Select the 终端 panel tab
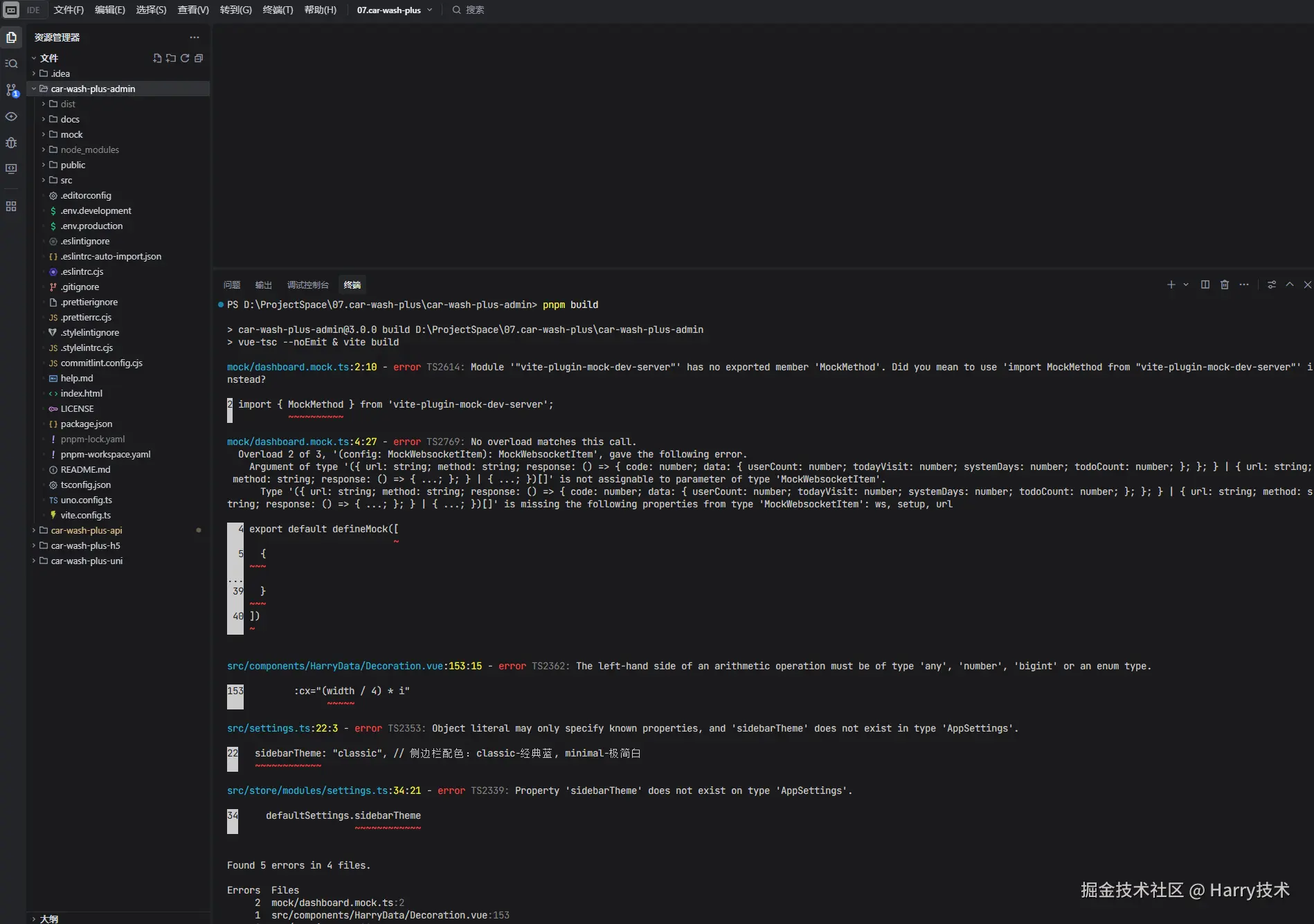1314x924 pixels. 352,284
